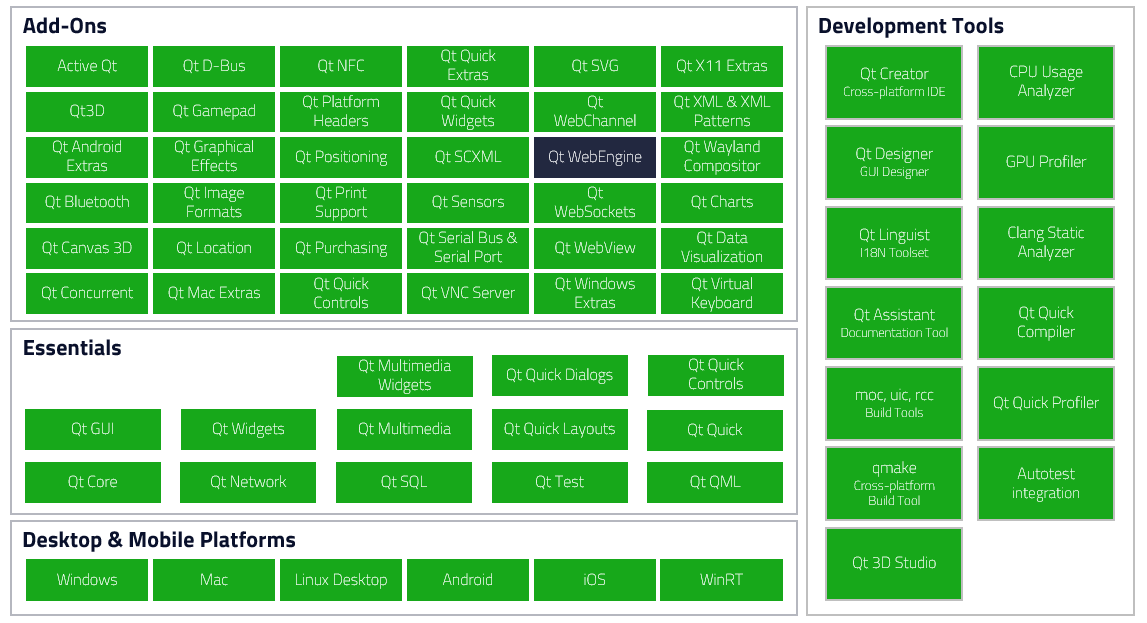Viewport: 1147px width, 623px height.
Task: Select Qt Platform Headers
Action: pos(341,111)
